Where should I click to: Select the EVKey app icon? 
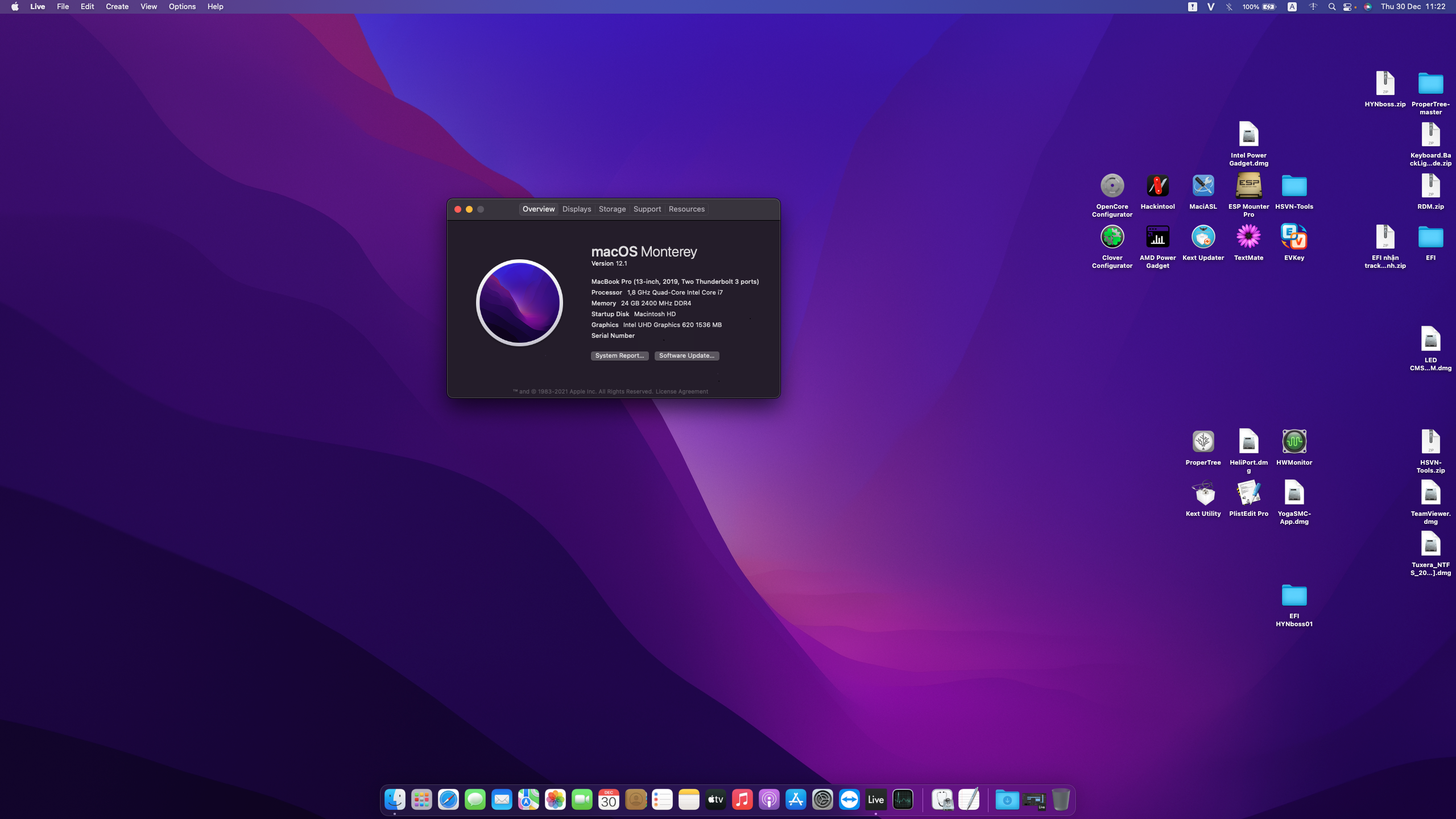coord(1294,237)
